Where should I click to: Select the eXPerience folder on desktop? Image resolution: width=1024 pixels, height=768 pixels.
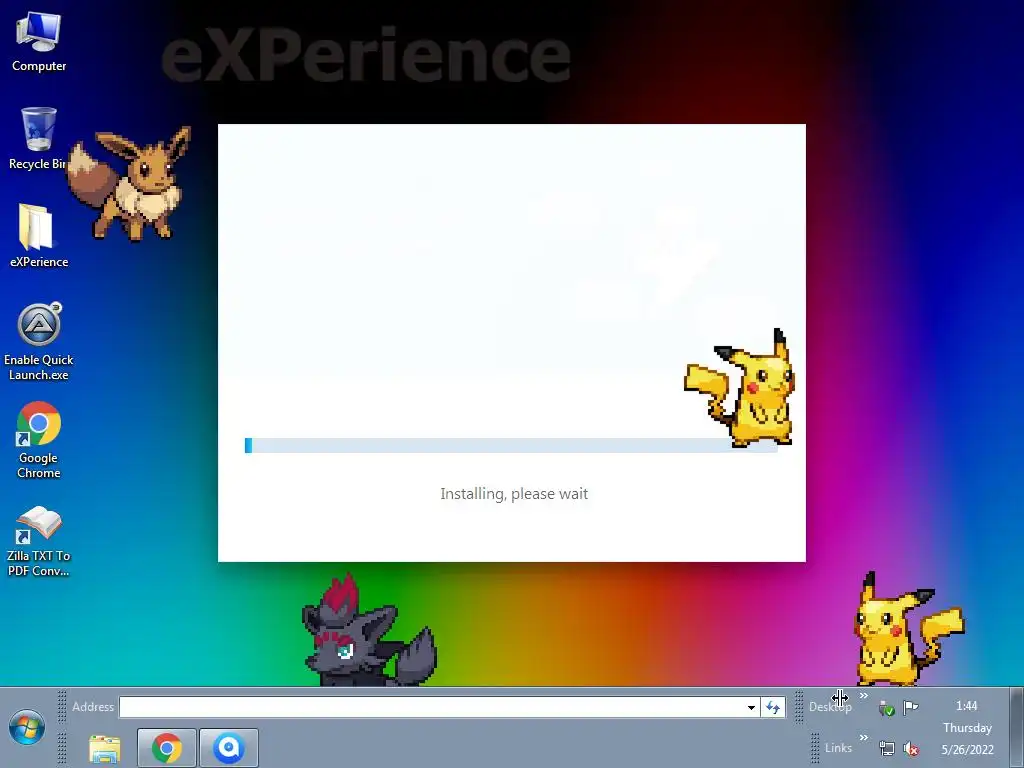(39, 236)
